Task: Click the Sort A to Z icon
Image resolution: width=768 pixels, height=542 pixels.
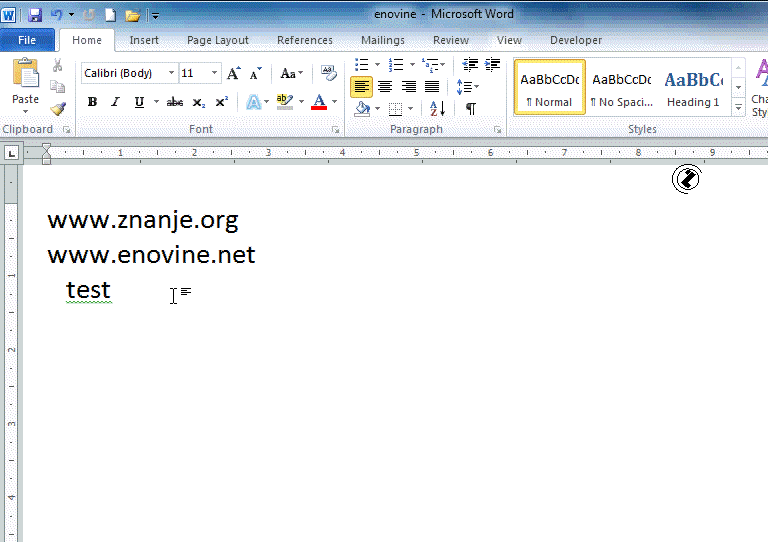Action: [x=437, y=109]
